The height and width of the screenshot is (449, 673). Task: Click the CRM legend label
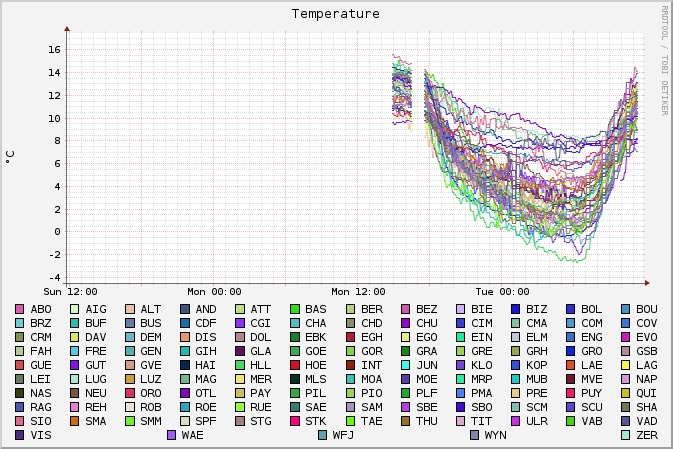pyautogui.click(x=41, y=337)
